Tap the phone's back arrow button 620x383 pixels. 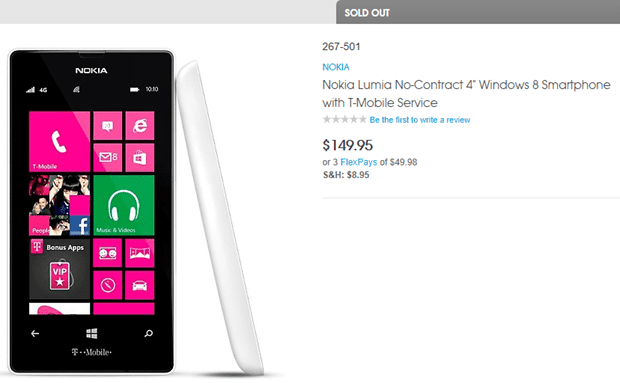coord(35,334)
